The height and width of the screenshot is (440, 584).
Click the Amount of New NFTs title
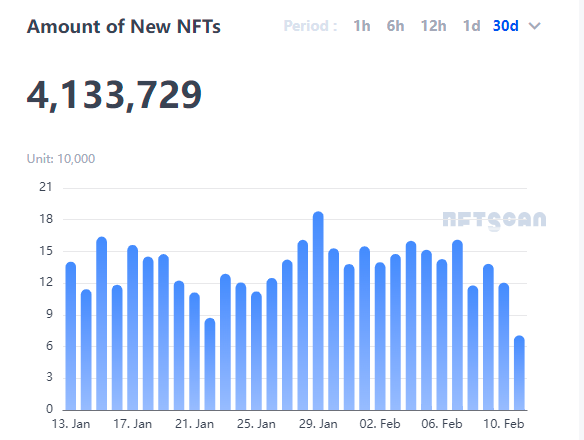coord(124,26)
